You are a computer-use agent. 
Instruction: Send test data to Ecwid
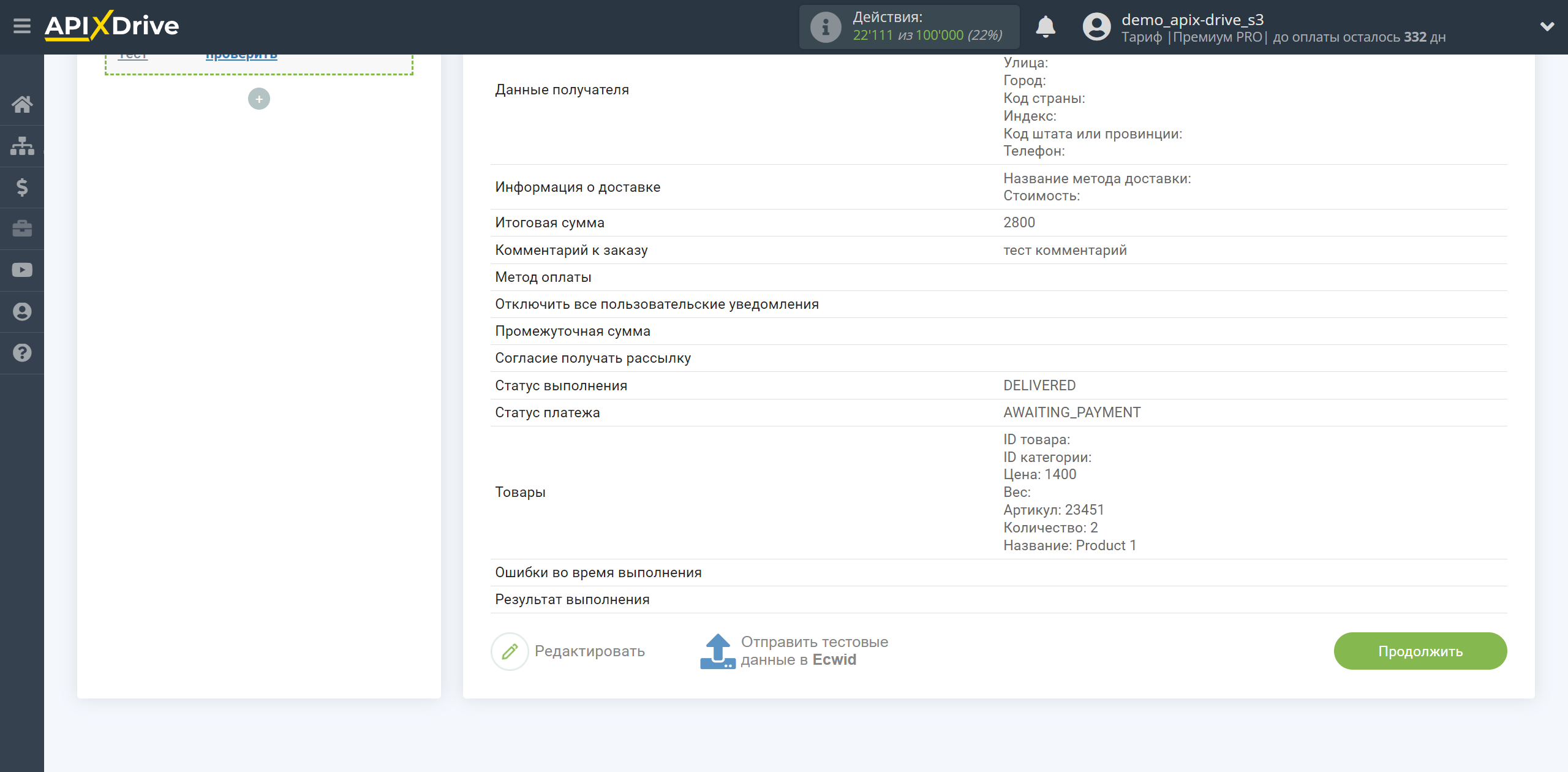click(x=814, y=651)
